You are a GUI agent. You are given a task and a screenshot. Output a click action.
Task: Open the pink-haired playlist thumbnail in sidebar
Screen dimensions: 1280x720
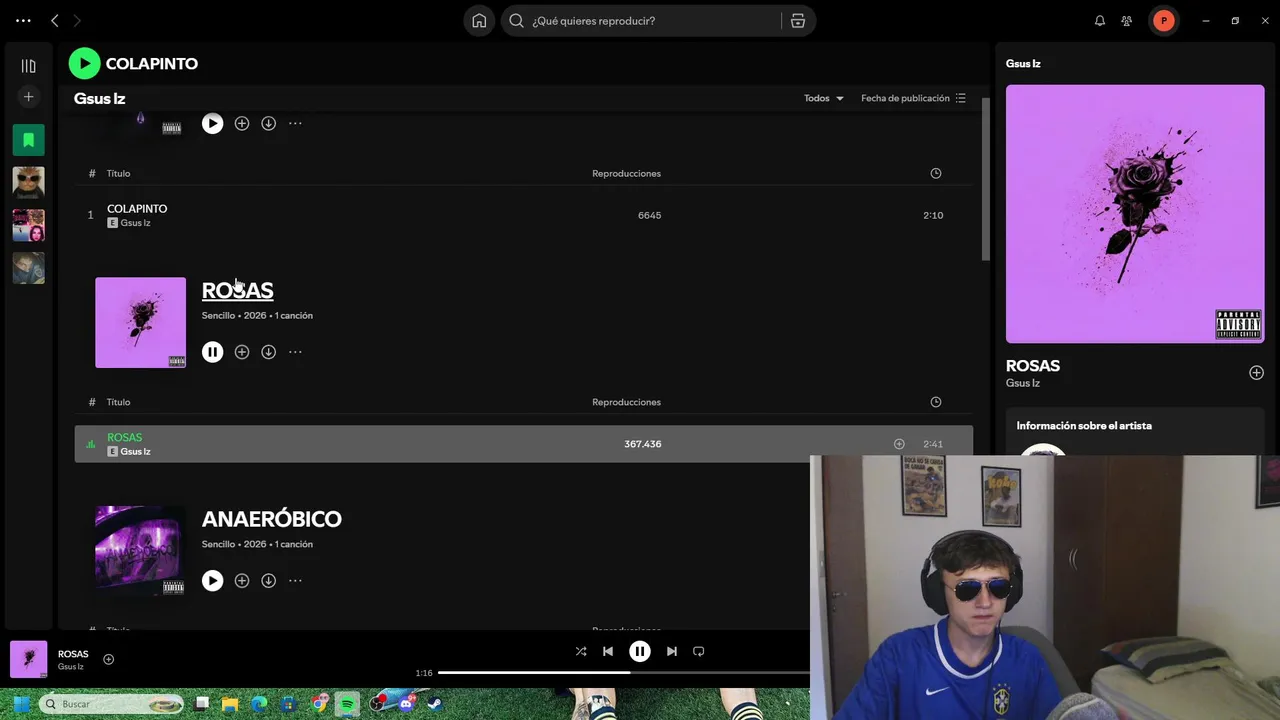pyautogui.click(x=28, y=225)
